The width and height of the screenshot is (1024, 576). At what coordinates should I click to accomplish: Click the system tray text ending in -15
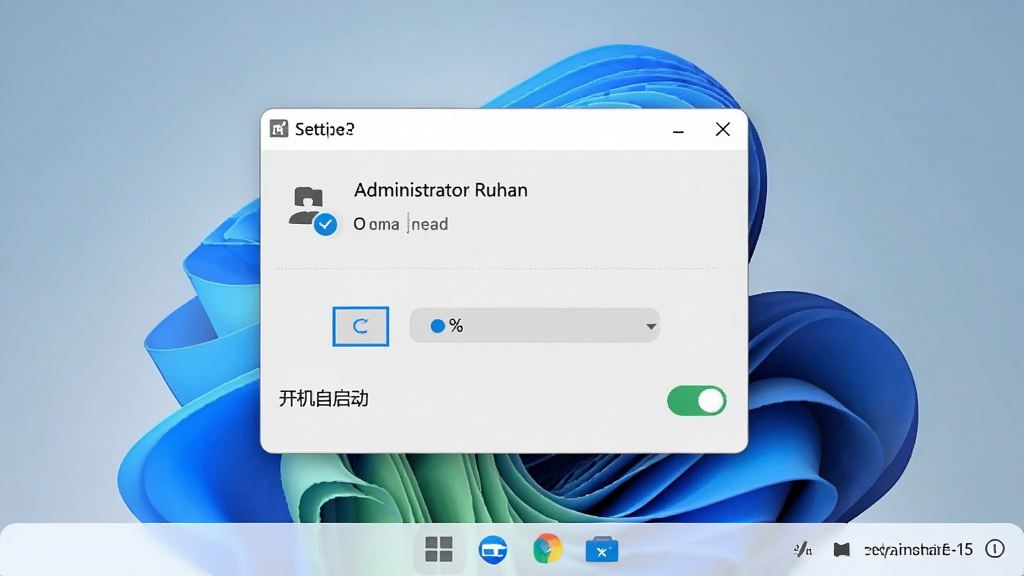point(918,550)
